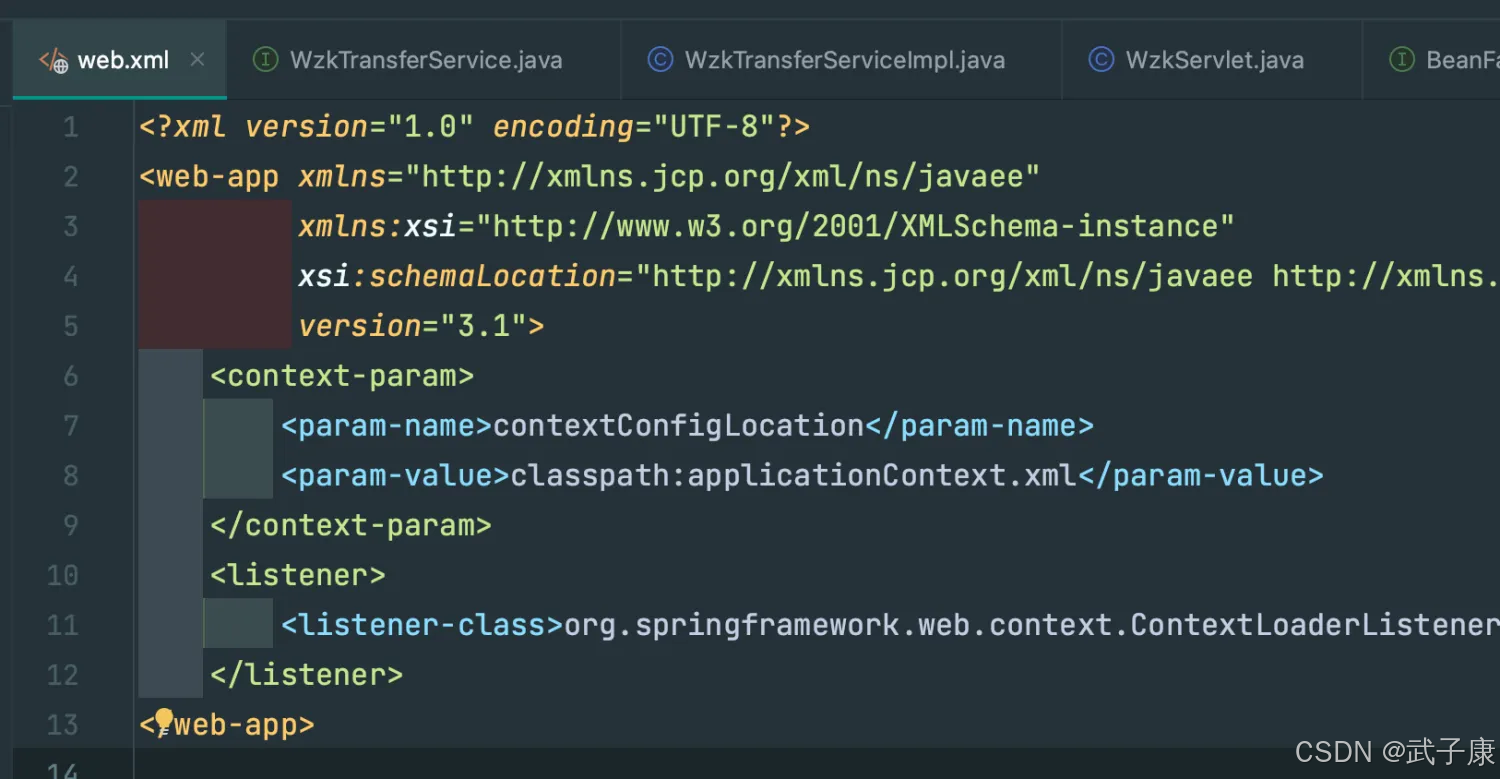
Task: Click line number 10 in the gutter
Action: pos(62,575)
